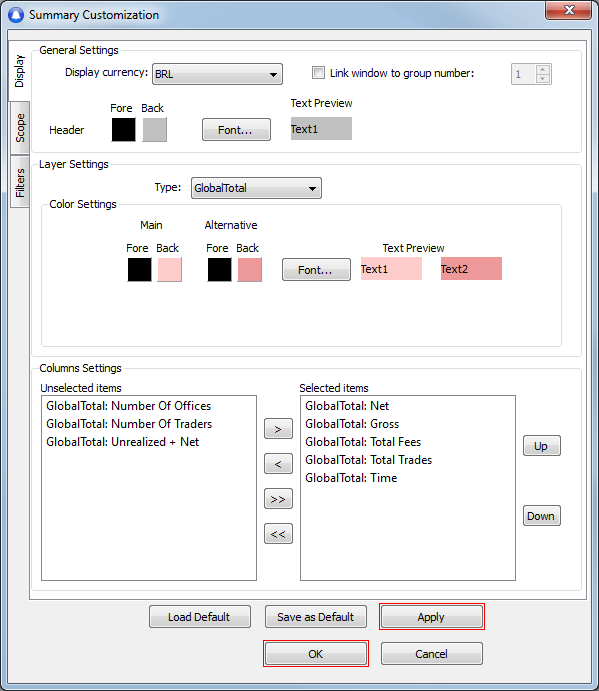Viewport: 599px width, 691px height.
Task: Open Font dialog for Header
Action: 236,130
